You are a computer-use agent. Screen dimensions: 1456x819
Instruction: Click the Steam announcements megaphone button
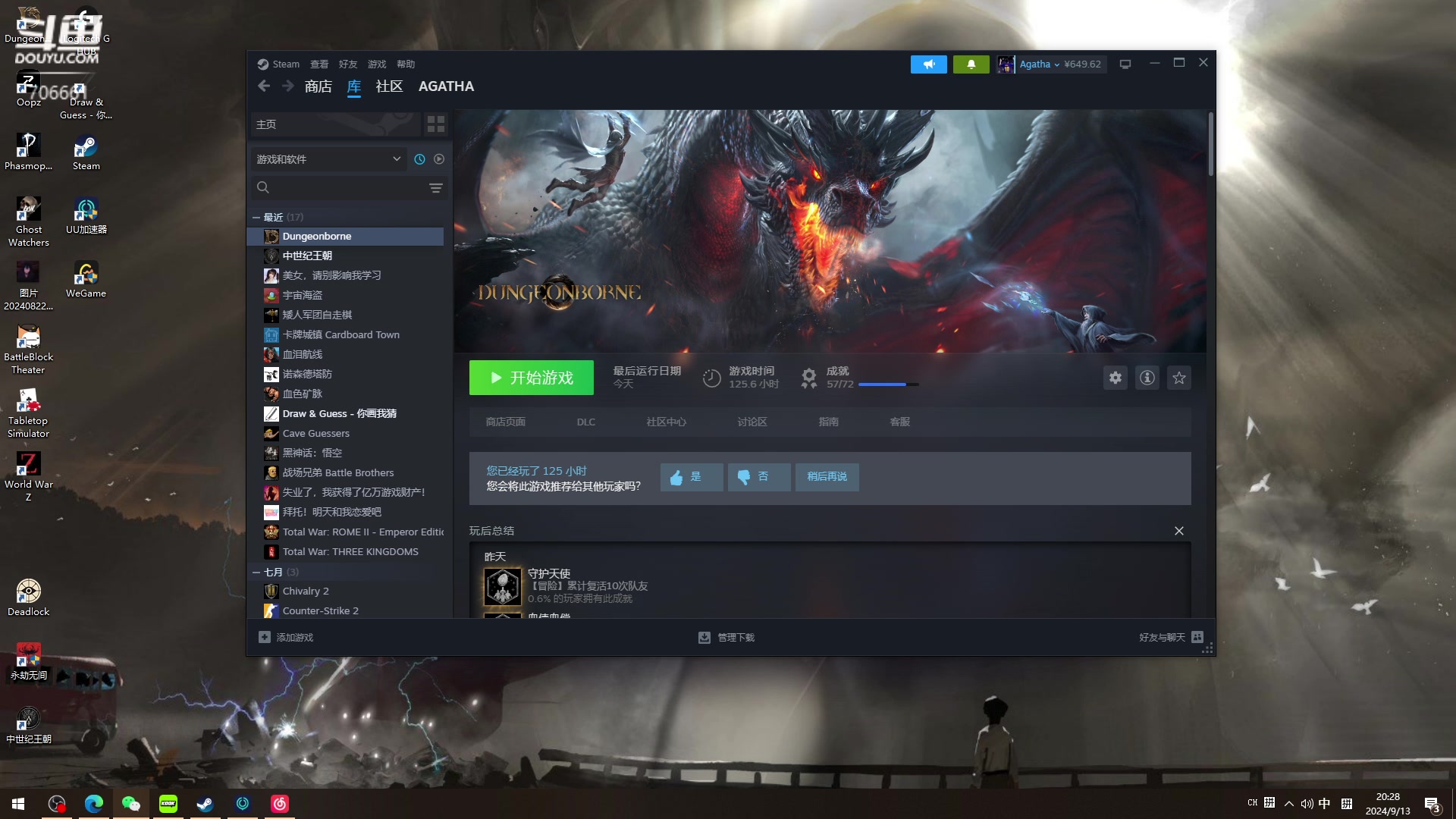tap(928, 64)
